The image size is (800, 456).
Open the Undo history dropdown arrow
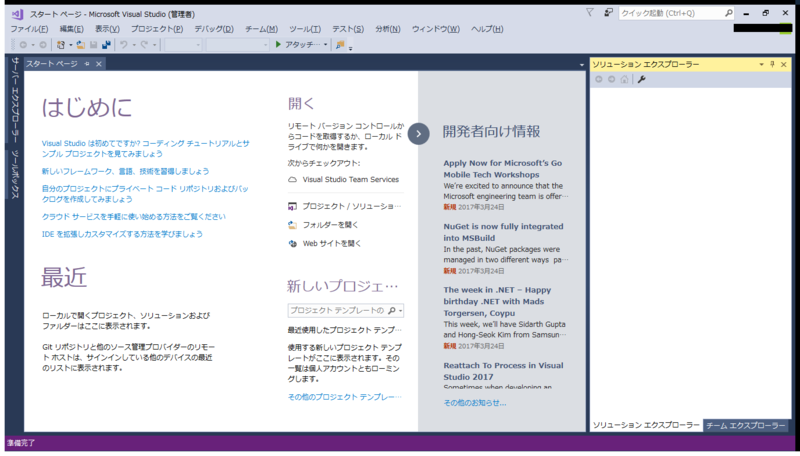coord(134,45)
